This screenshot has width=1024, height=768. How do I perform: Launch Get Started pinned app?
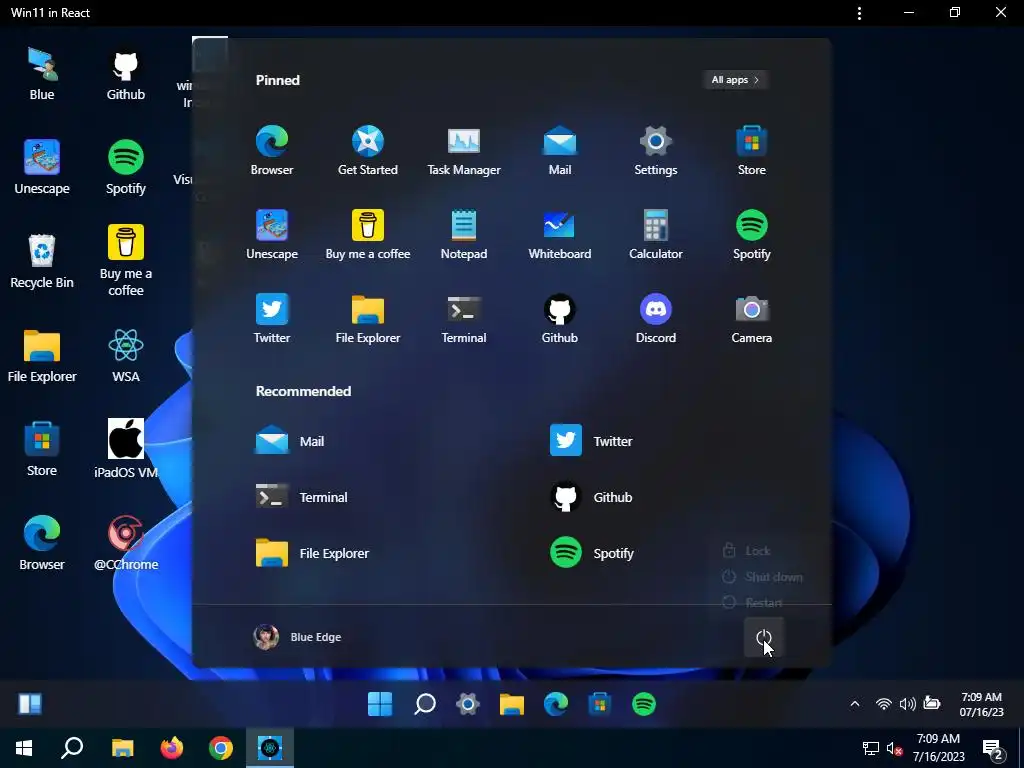(368, 150)
